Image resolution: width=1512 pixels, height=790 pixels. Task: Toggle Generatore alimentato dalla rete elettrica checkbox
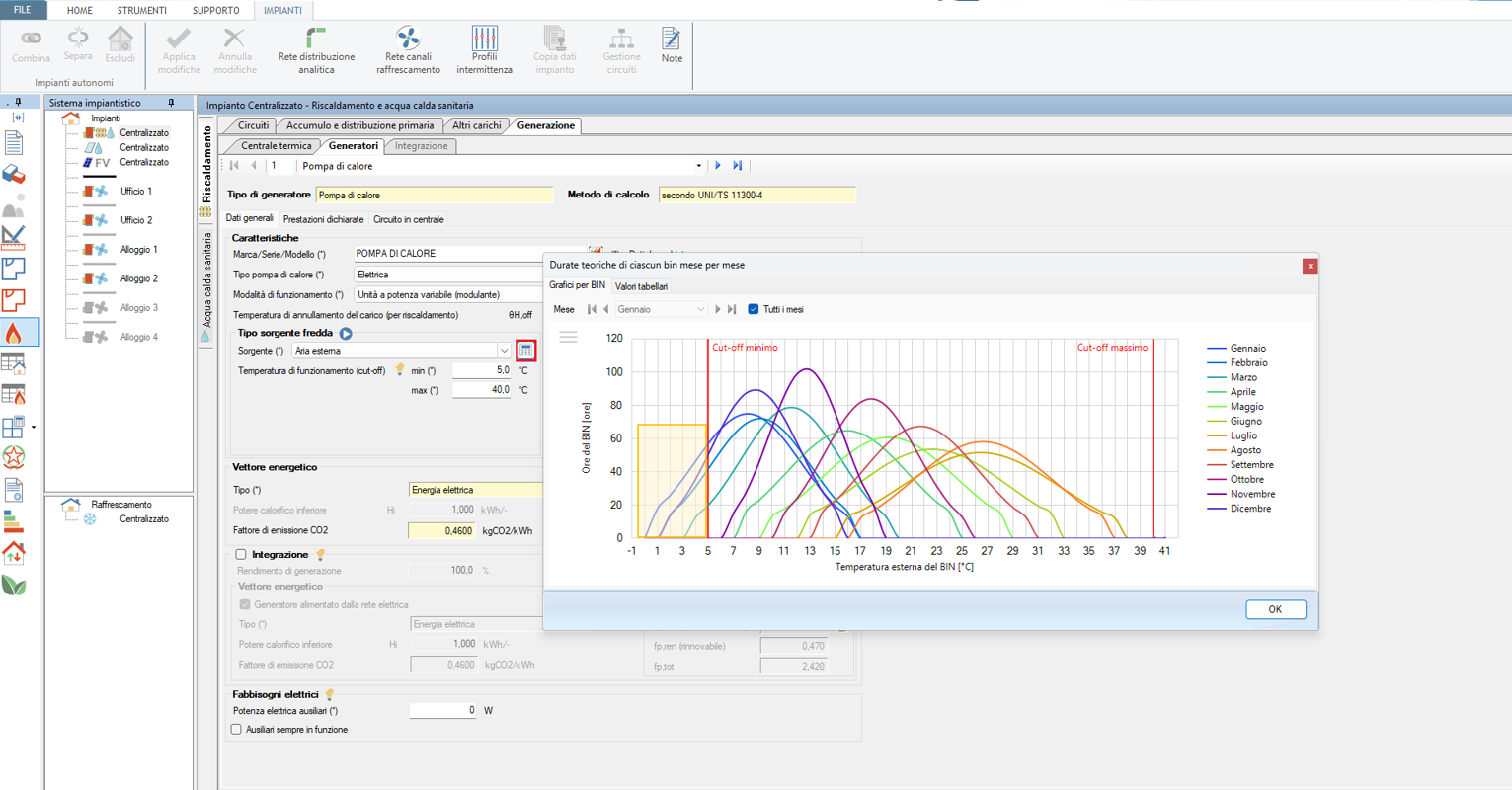point(245,604)
